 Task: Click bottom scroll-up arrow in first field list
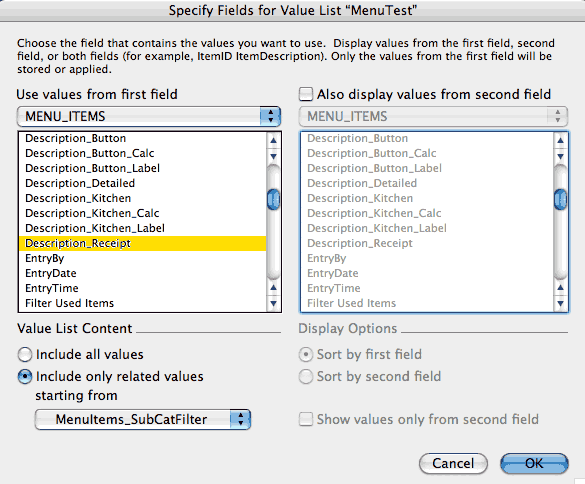point(273,288)
